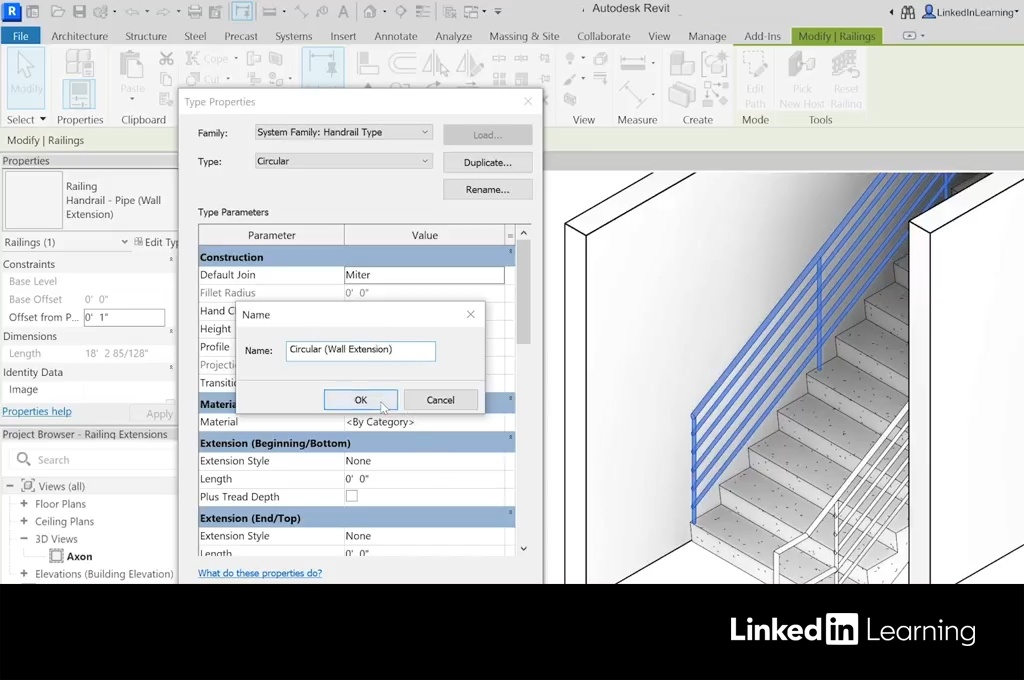
Task: Click Cancel in the Name dialog
Action: pos(440,400)
